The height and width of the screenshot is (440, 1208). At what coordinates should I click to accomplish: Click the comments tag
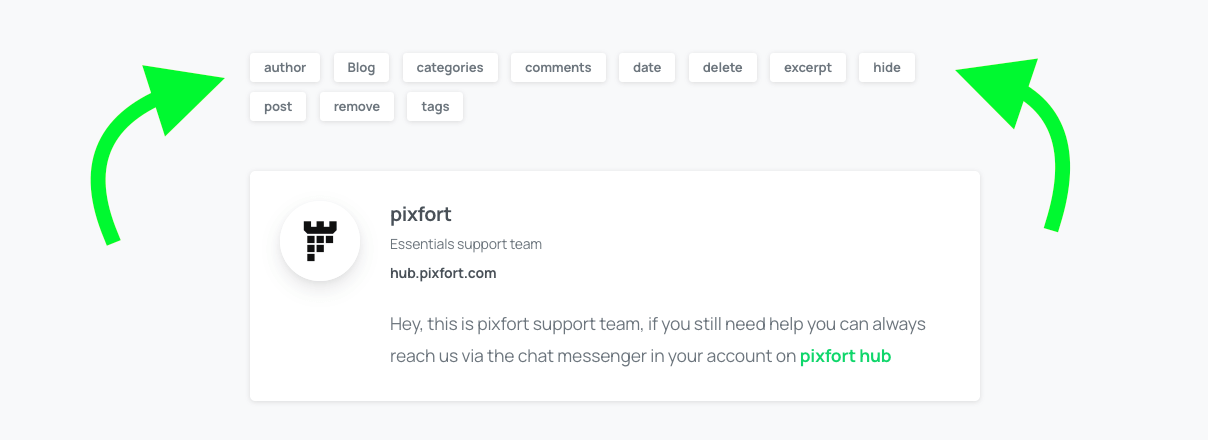pos(558,68)
